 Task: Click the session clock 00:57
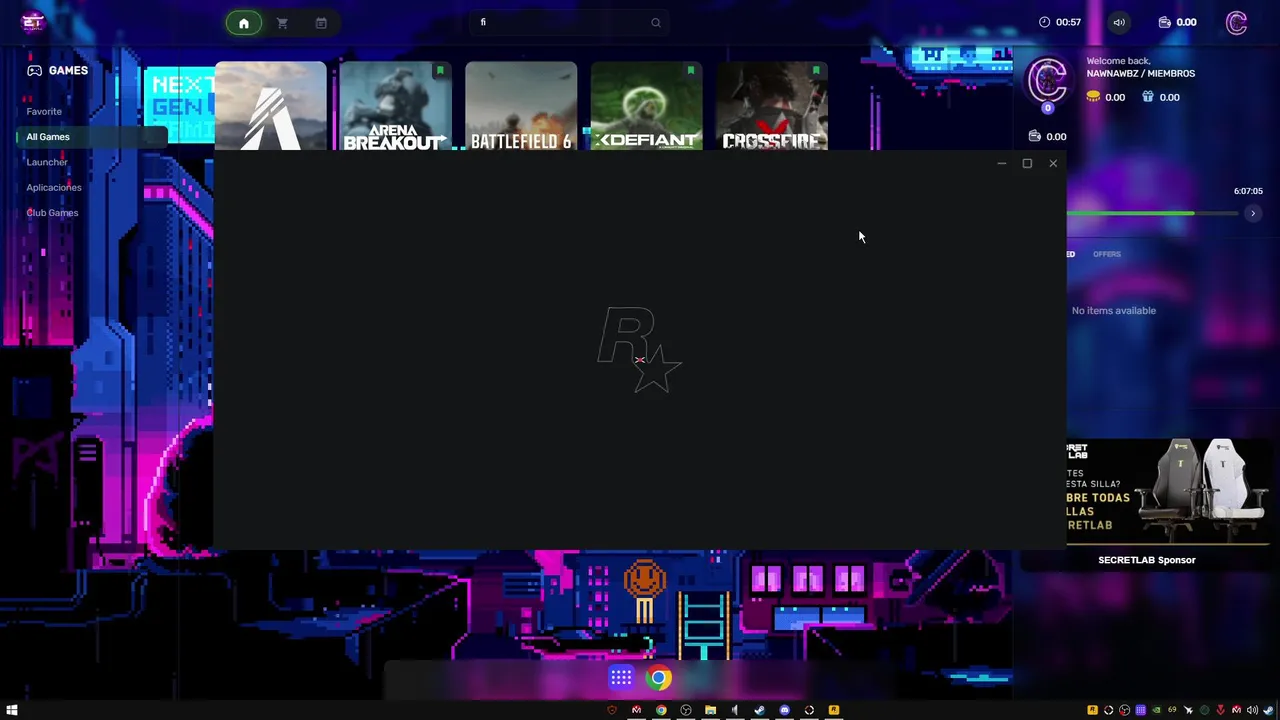tap(1060, 22)
